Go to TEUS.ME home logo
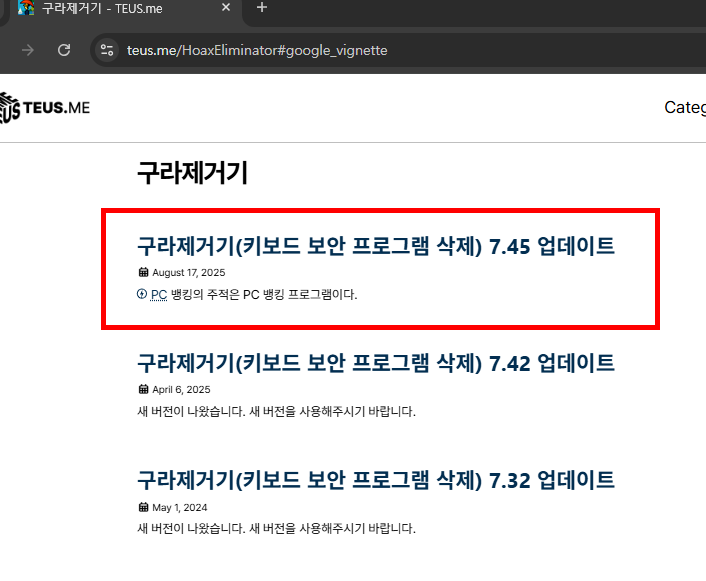Screen dimensions: 706x581 [x=45, y=108]
